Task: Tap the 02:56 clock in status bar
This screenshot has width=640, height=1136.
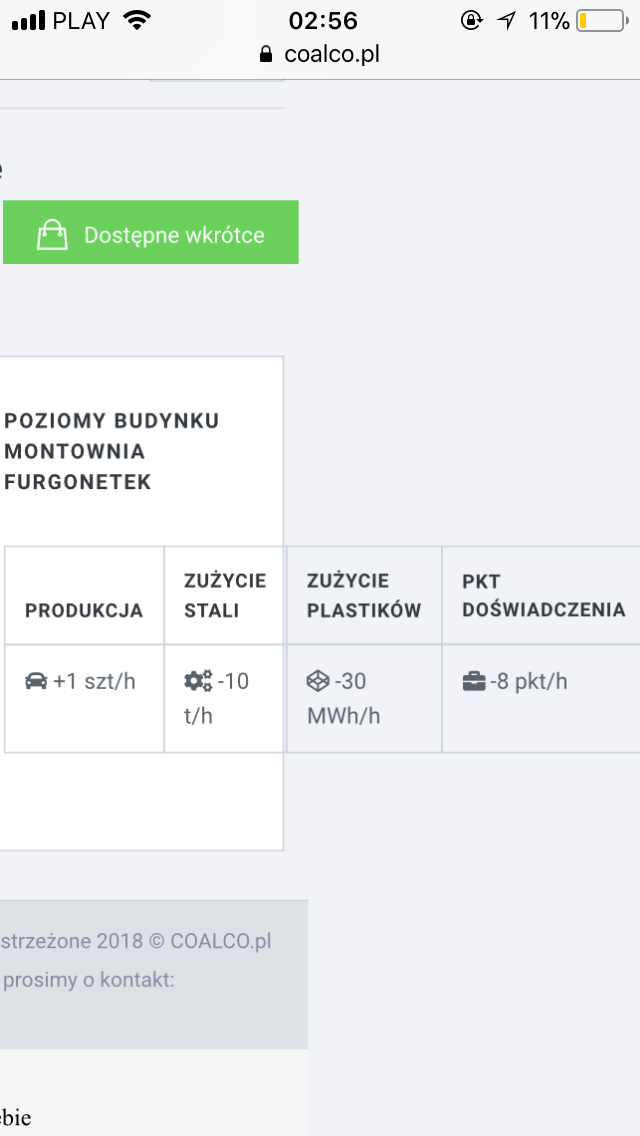Action: pos(323,20)
